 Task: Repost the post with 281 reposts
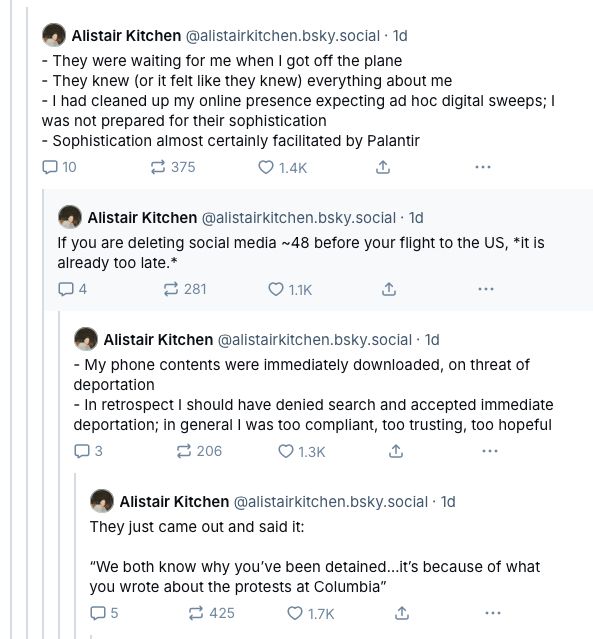[185, 289]
